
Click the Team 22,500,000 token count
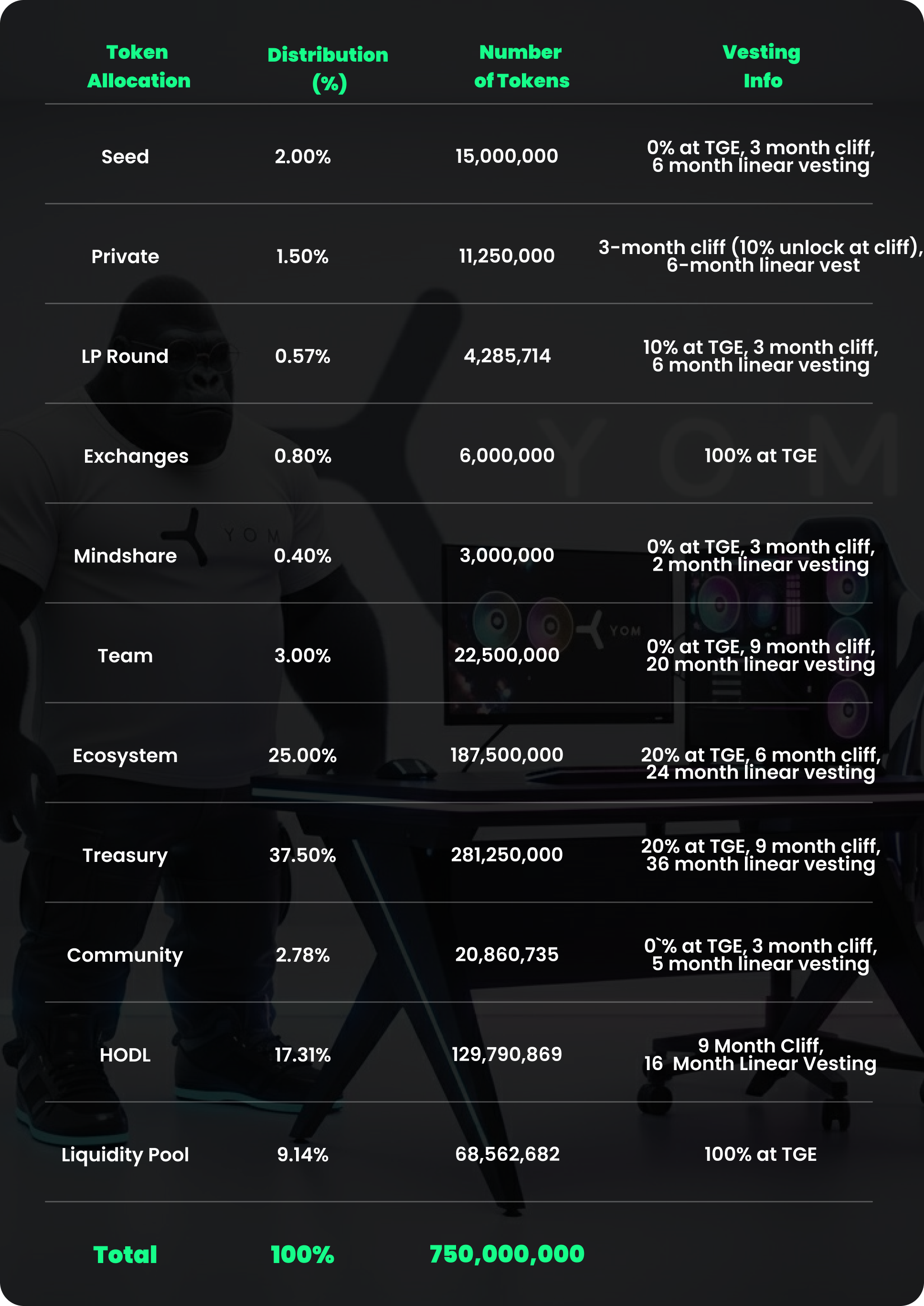(507, 655)
